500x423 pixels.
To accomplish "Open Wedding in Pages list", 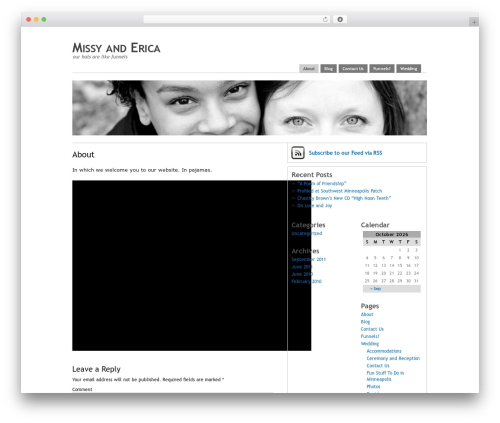I will pyautogui.click(x=370, y=344).
